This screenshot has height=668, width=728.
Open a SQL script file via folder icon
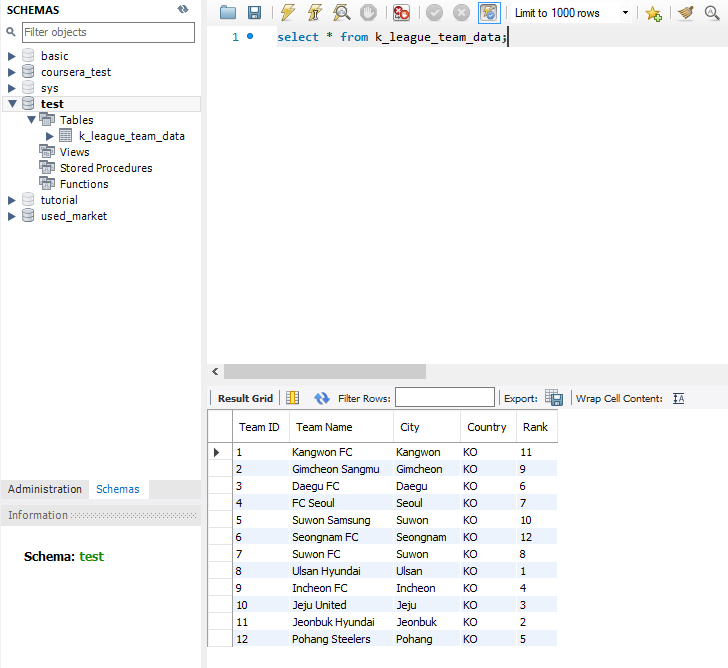tap(228, 13)
